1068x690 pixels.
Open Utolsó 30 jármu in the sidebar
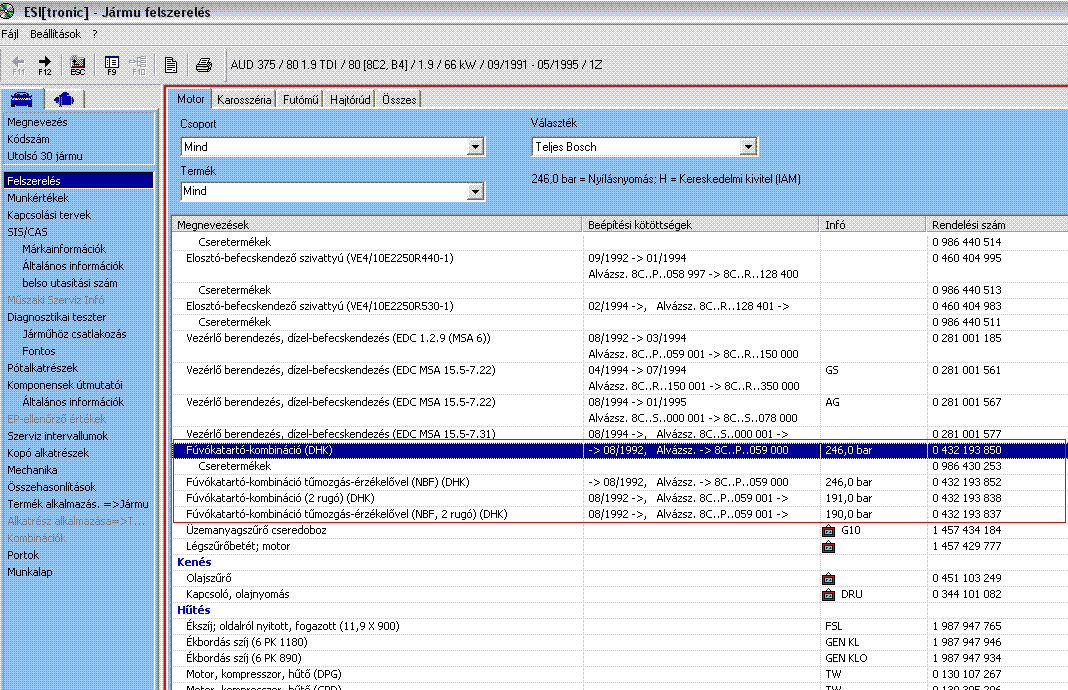coord(45,156)
